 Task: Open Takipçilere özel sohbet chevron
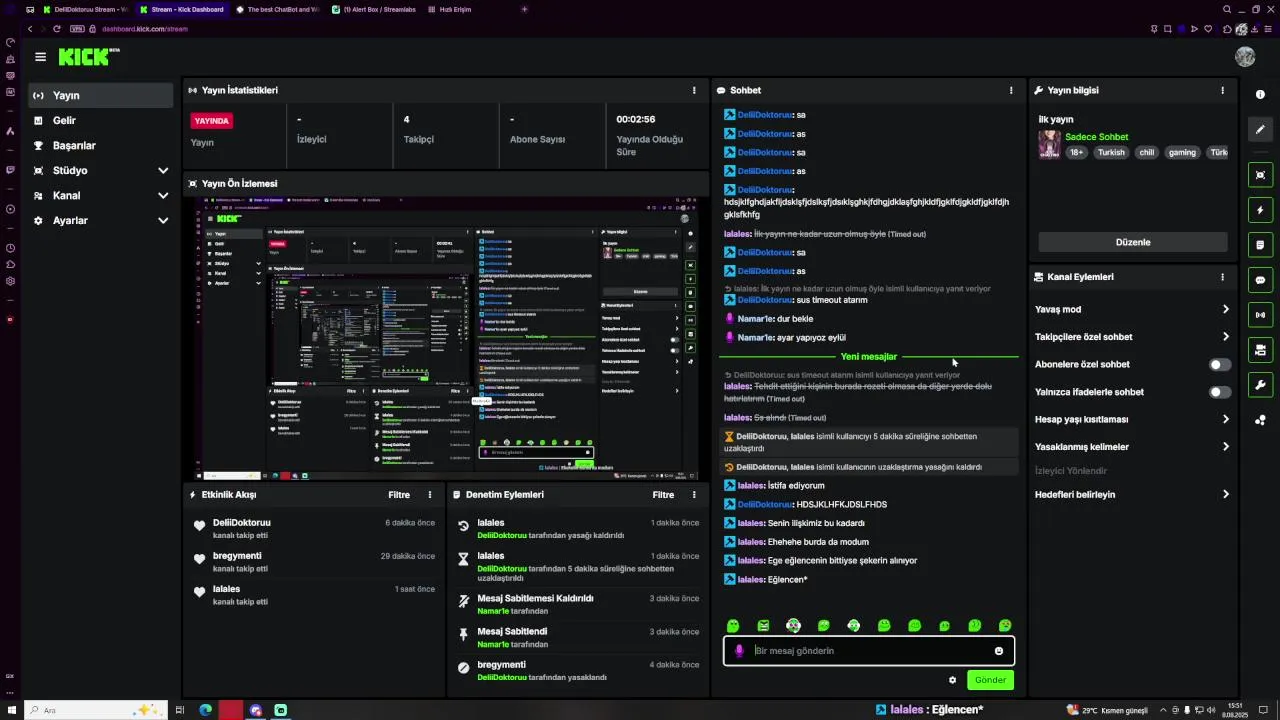click(x=1225, y=337)
